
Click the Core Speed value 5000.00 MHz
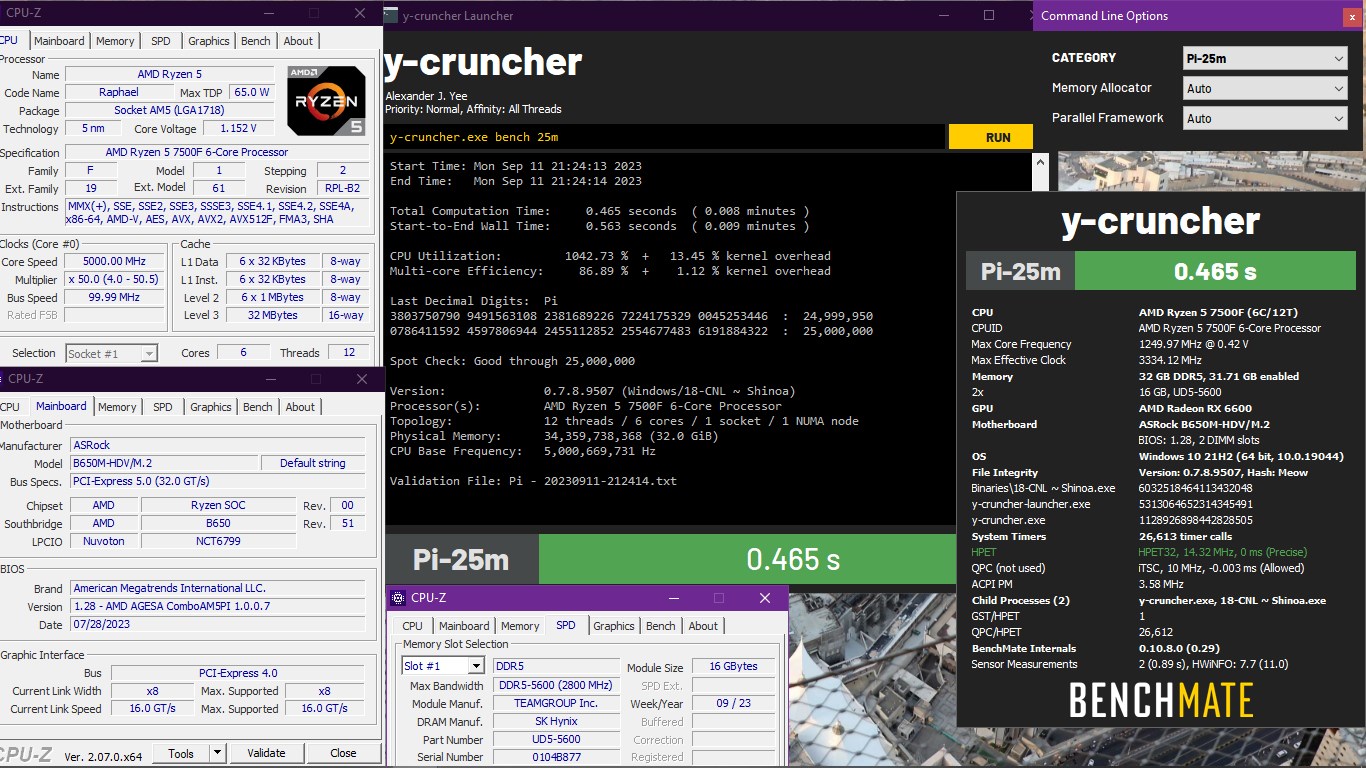pyautogui.click(x=115, y=261)
